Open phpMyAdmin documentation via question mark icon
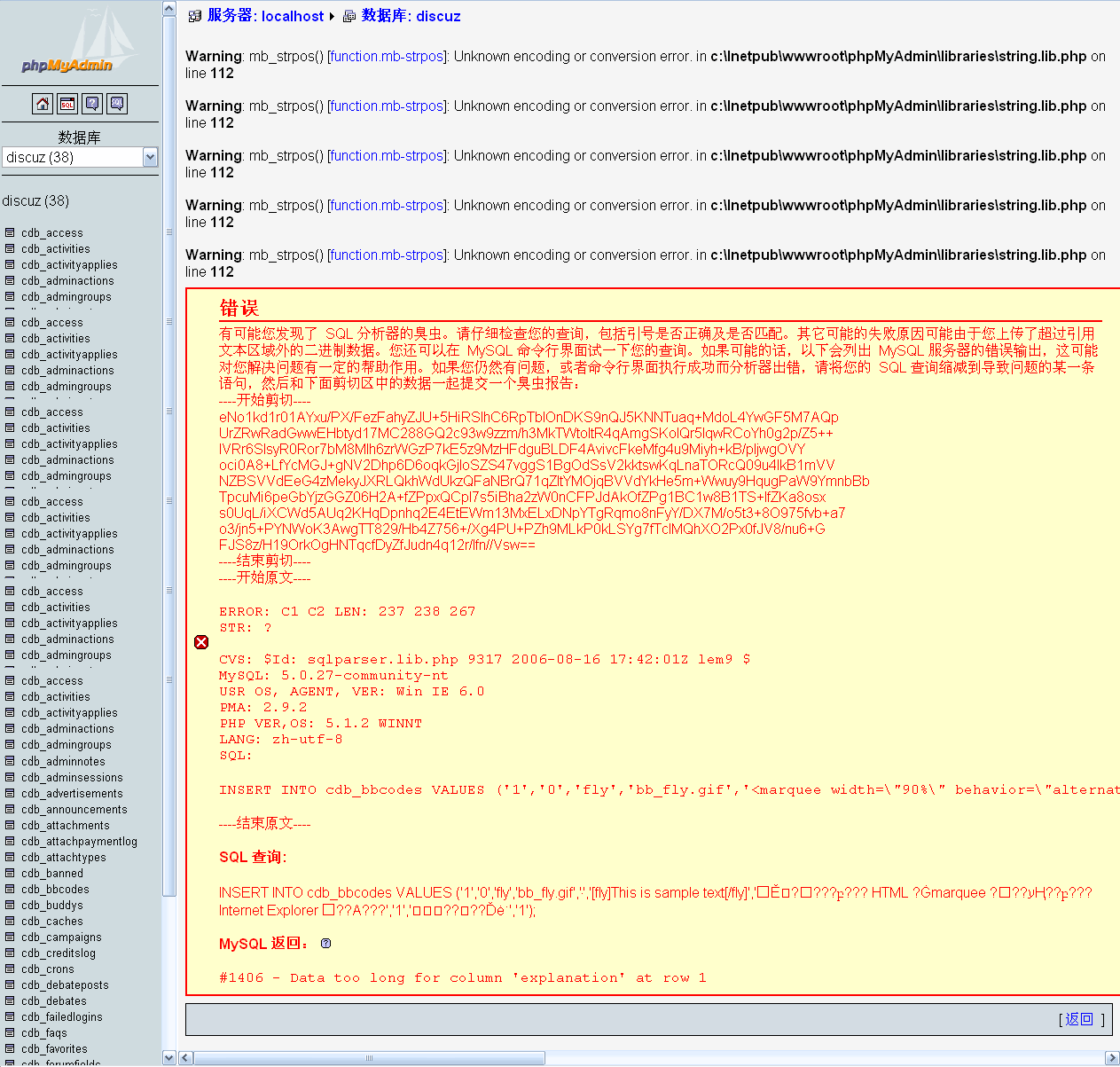 (92, 103)
